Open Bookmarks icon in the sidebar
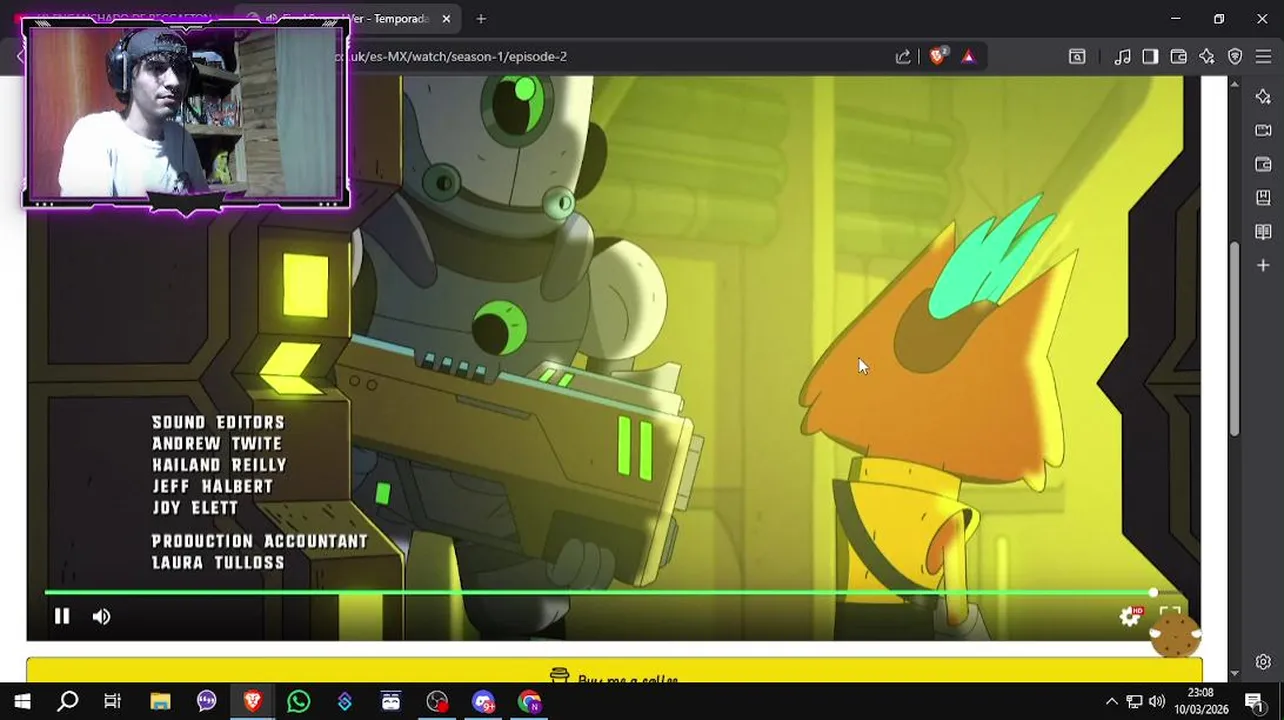Screen dimensions: 1284x720 pos(1263,198)
